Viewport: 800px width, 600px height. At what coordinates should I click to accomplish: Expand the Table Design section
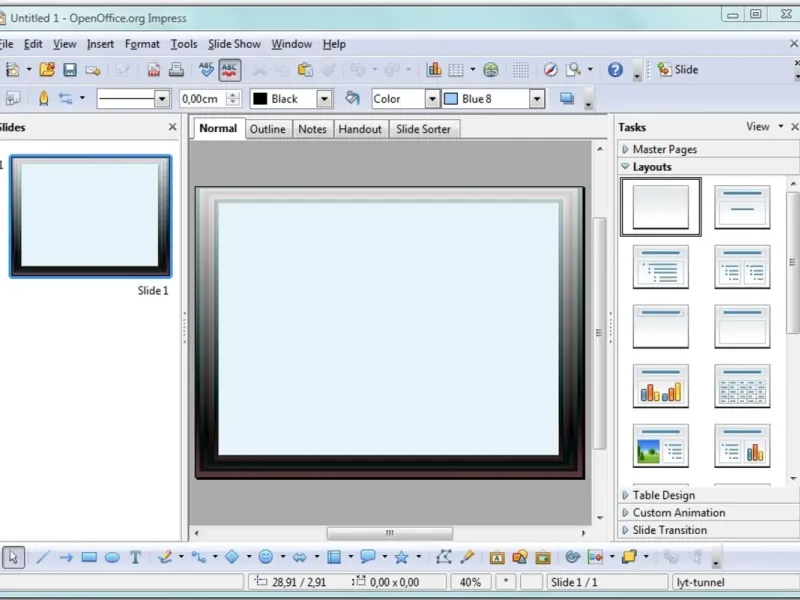pyautogui.click(x=707, y=495)
